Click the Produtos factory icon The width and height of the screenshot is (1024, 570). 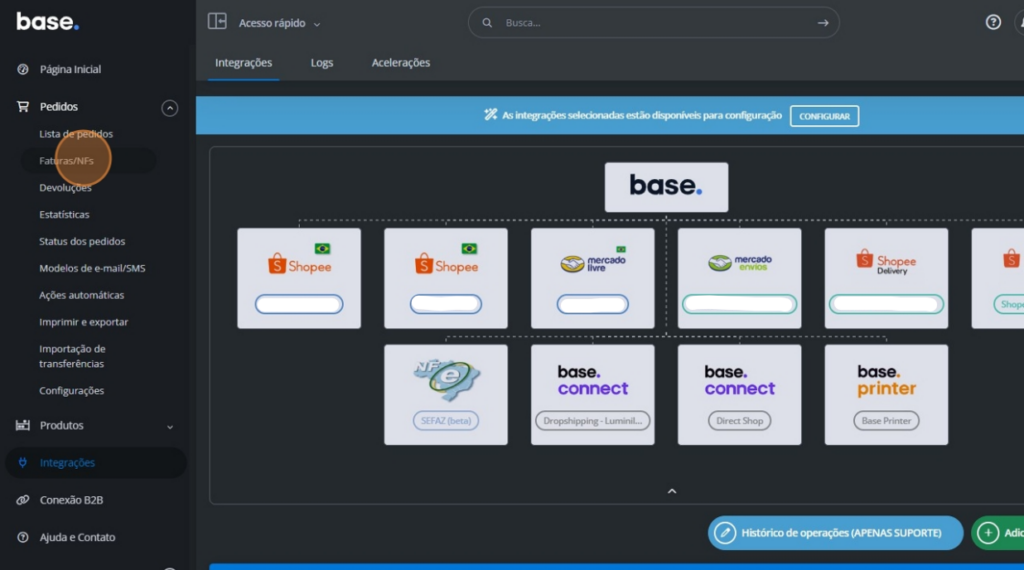pyautogui.click(x=23, y=425)
